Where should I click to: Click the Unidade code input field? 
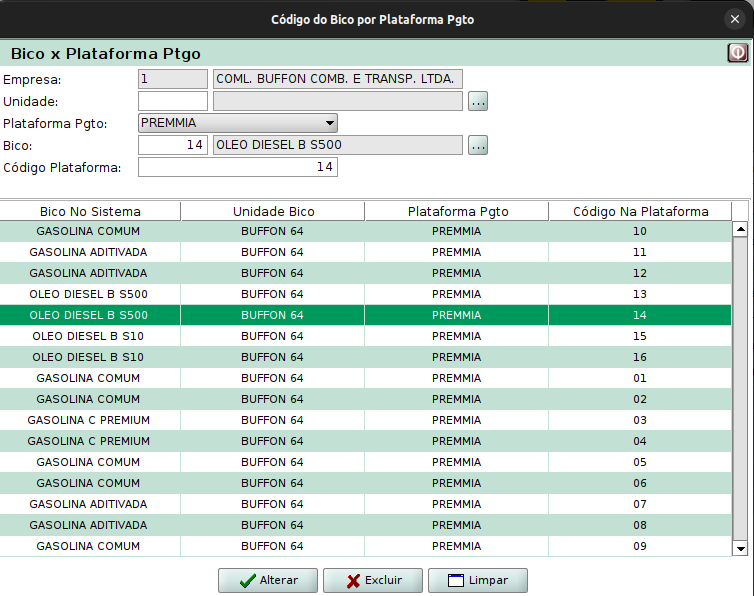(x=173, y=101)
